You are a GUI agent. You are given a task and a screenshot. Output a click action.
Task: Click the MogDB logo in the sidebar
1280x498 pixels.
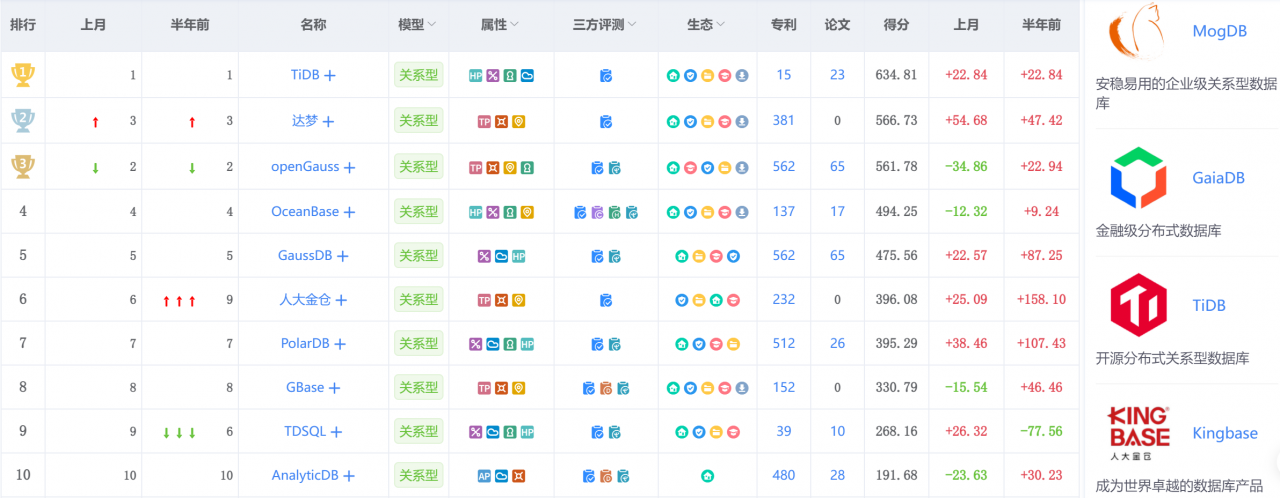point(1139,32)
